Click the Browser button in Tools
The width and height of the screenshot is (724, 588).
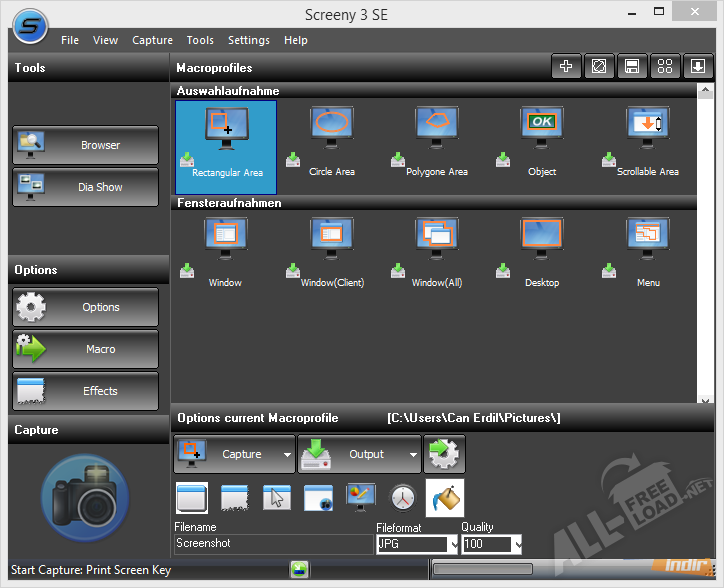coord(86,146)
